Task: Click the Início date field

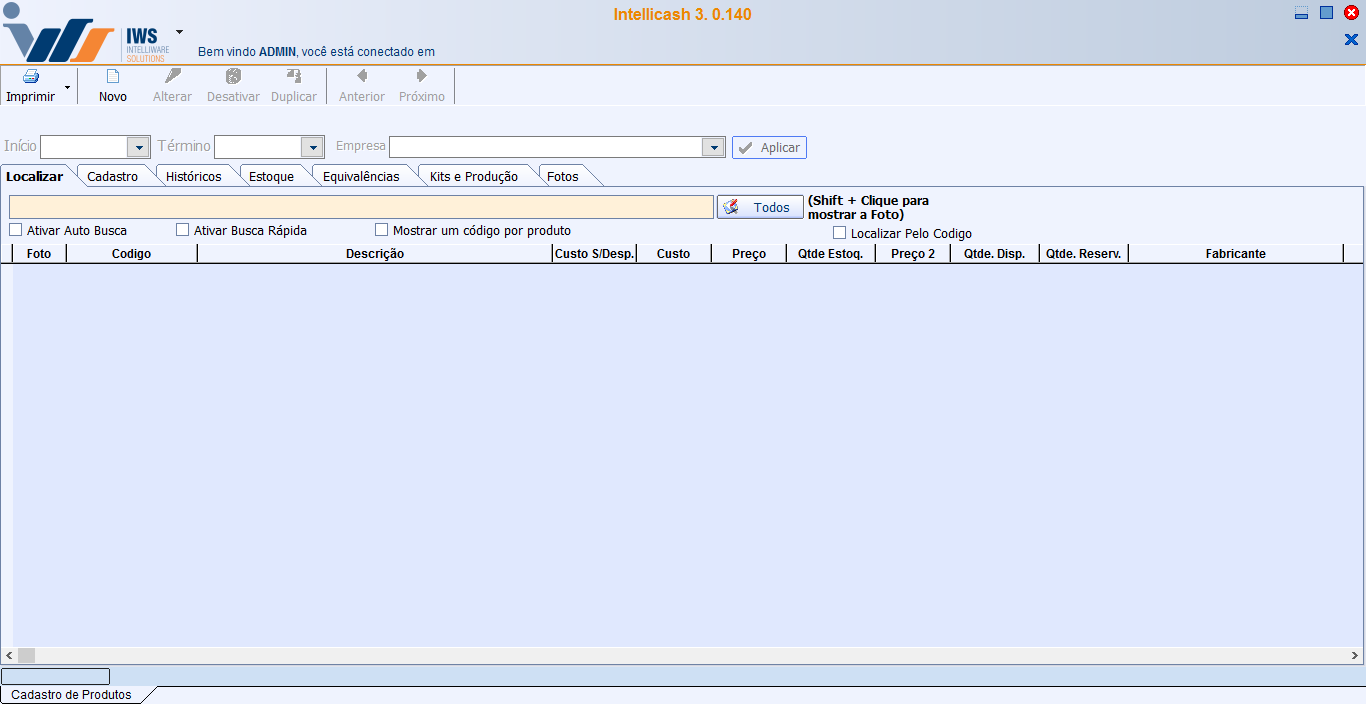Action: click(x=84, y=148)
